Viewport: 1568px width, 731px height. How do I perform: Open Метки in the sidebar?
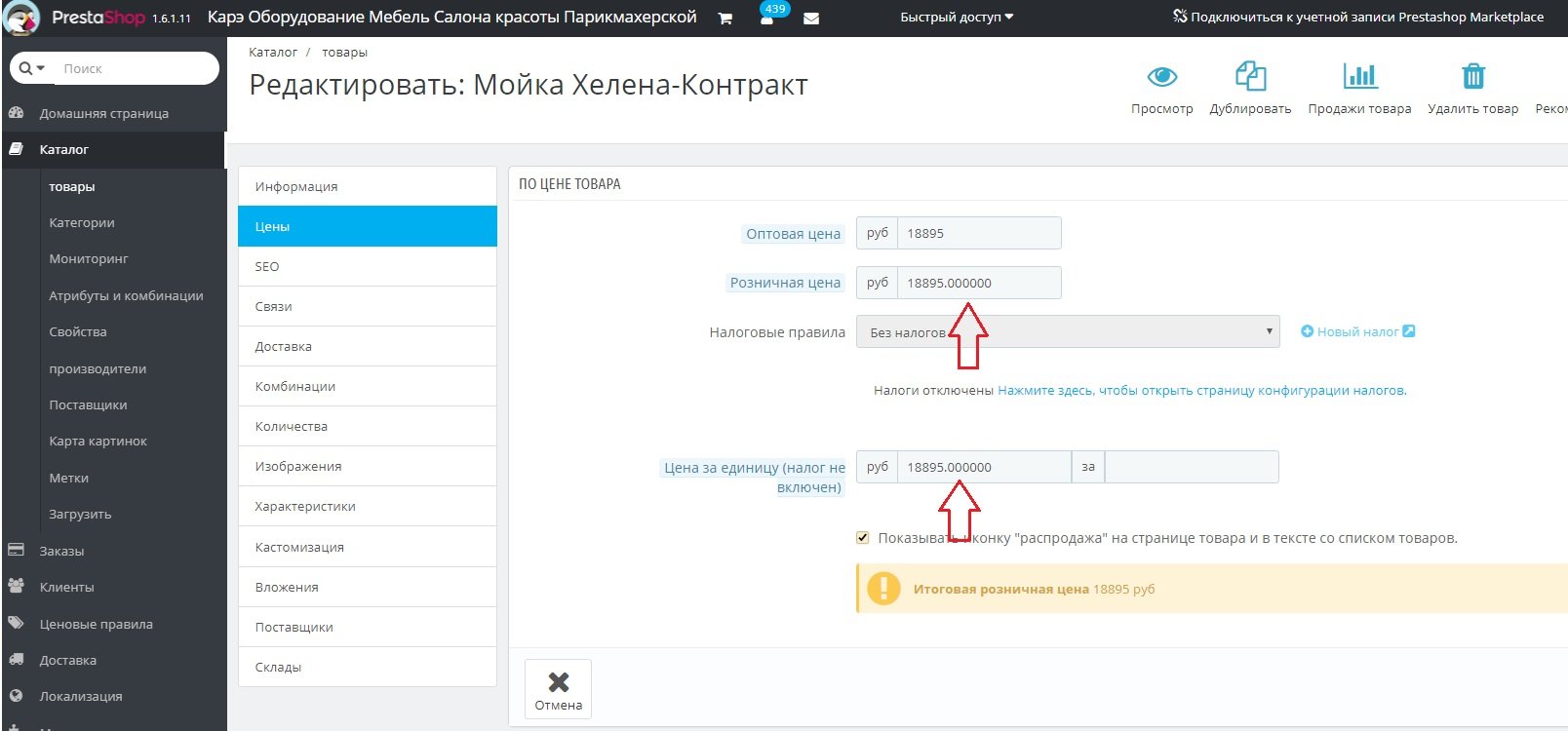coord(69,478)
